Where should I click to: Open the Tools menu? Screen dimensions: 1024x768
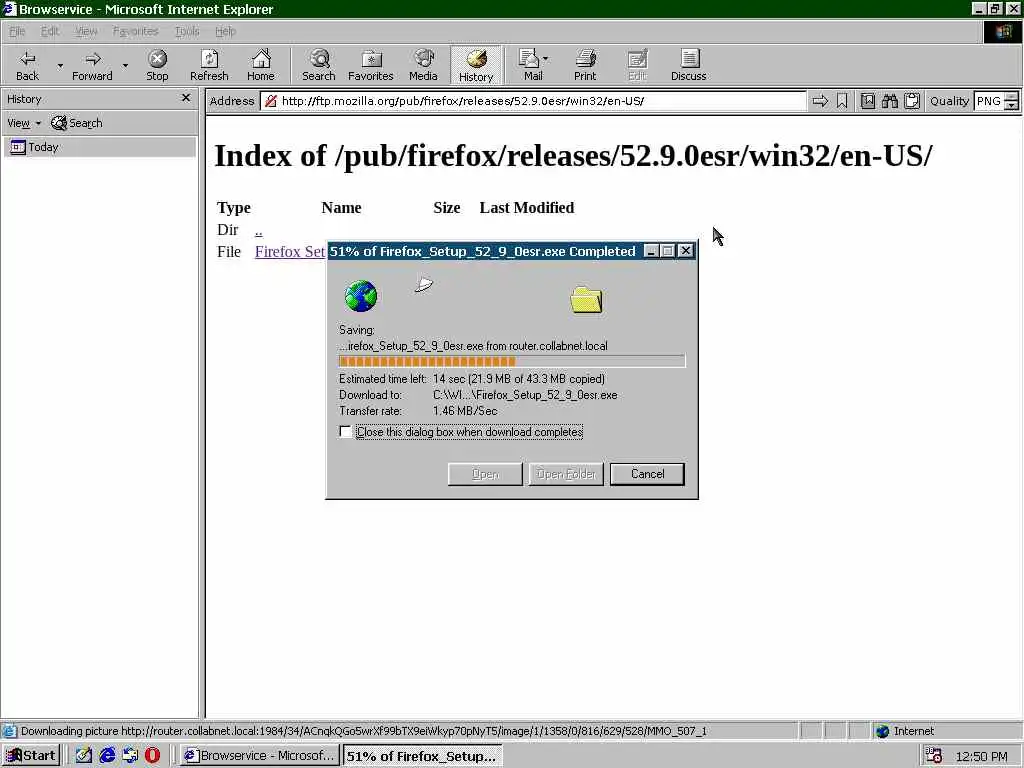pos(187,31)
